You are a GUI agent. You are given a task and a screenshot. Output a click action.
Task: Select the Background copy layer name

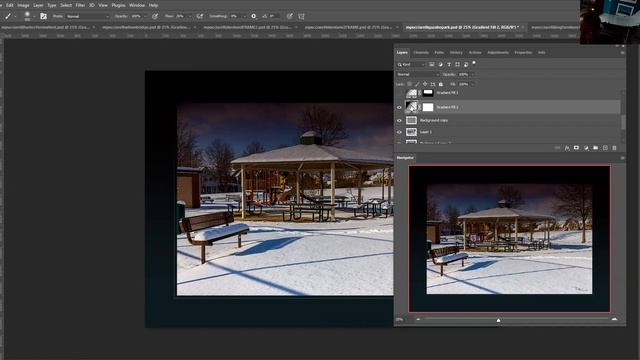(434, 120)
